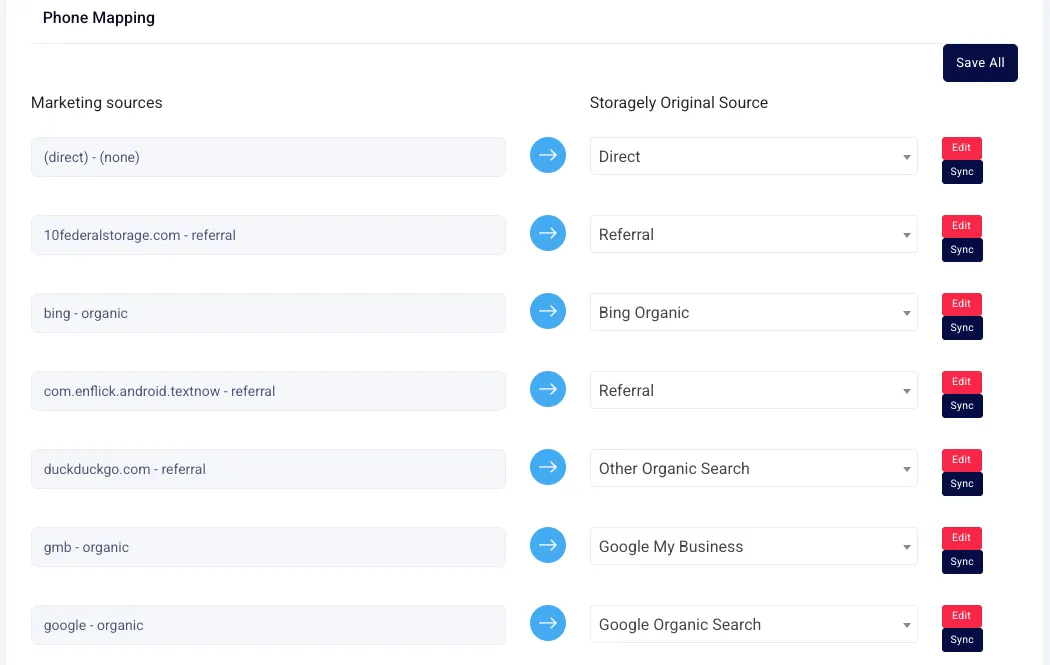Expand the Google Organic Search dropdown

point(753,624)
